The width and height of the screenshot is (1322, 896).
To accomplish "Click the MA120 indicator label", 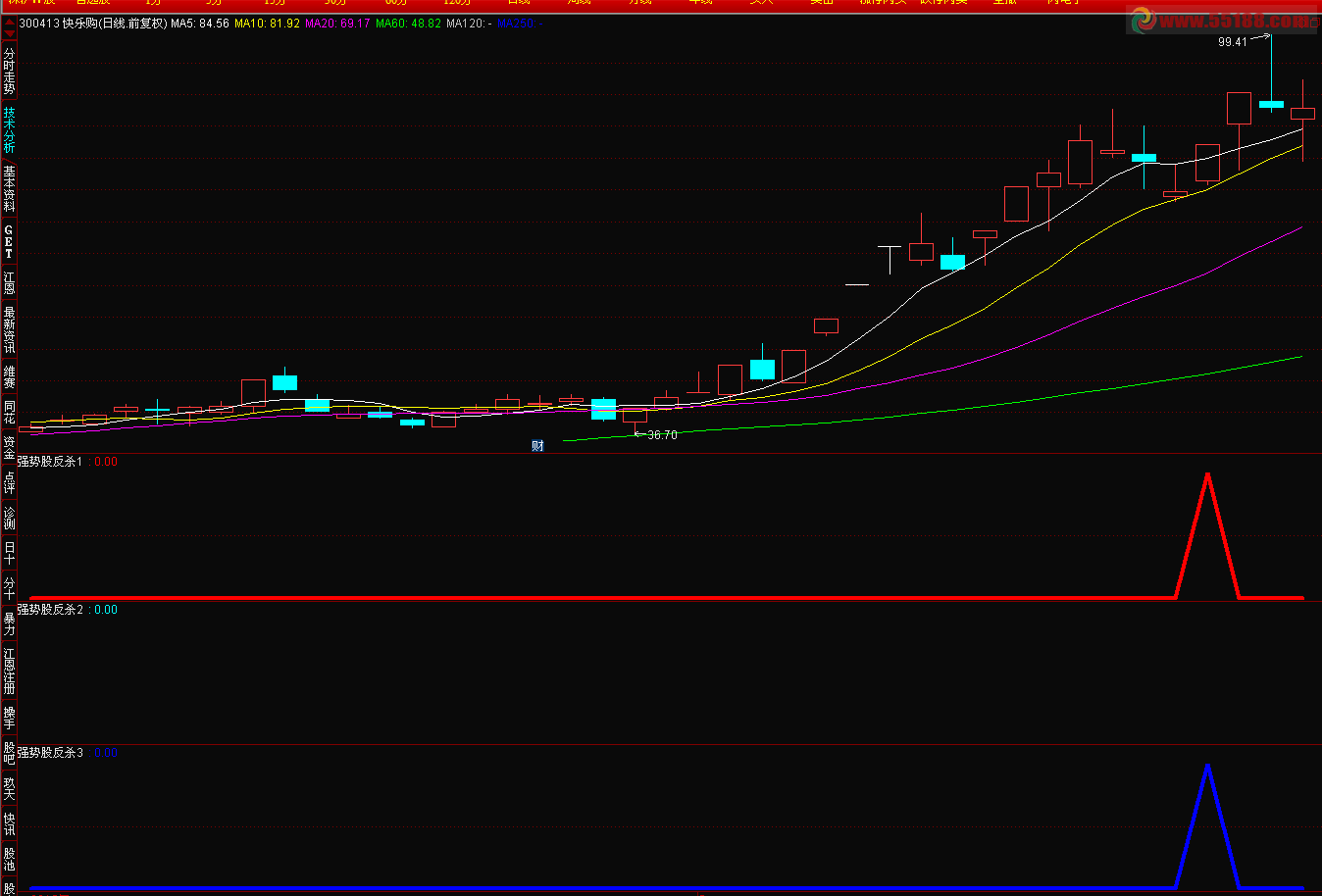I will click(x=469, y=24).
